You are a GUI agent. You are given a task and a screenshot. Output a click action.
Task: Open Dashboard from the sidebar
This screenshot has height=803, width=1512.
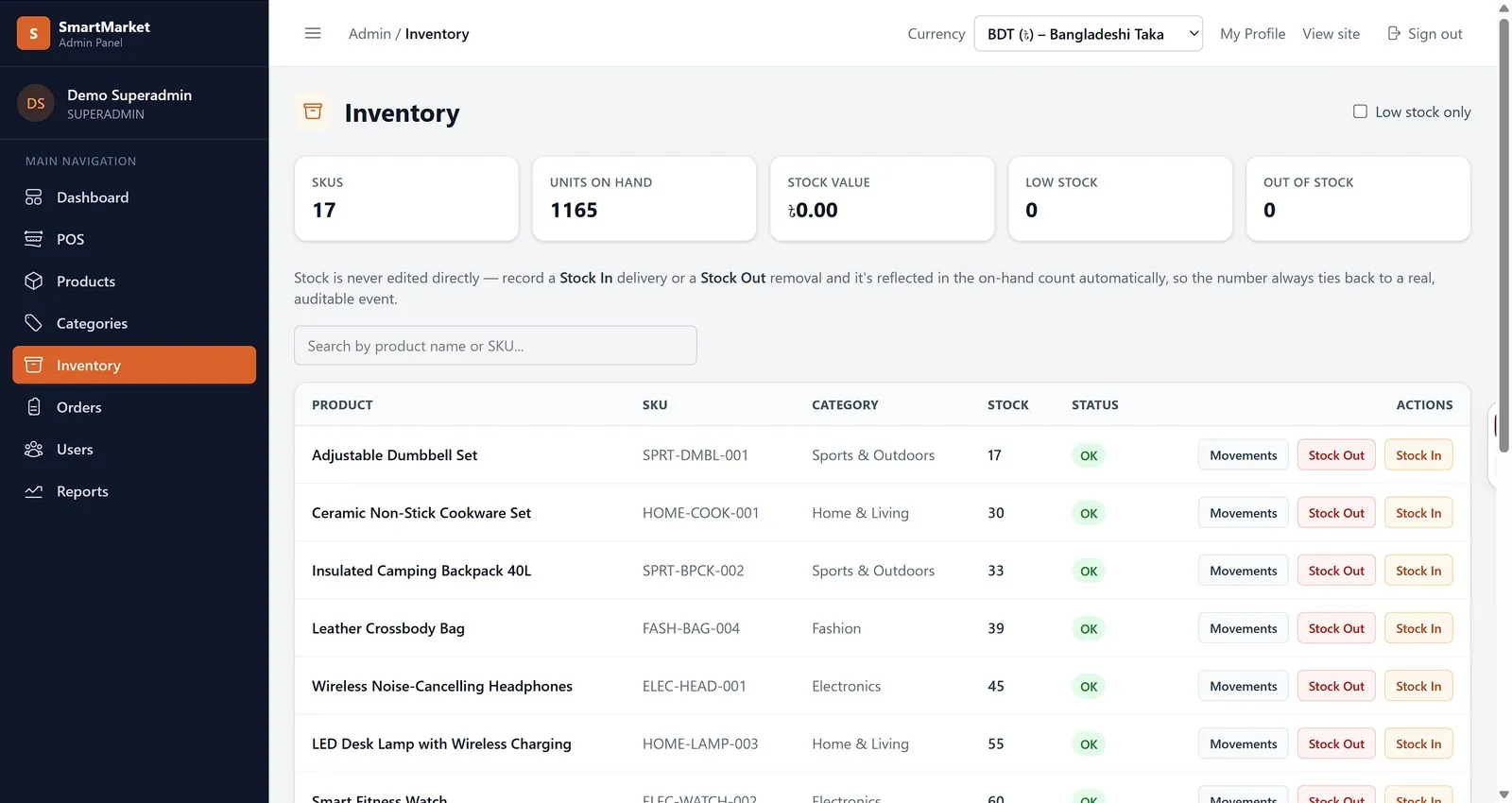[134, 197]
